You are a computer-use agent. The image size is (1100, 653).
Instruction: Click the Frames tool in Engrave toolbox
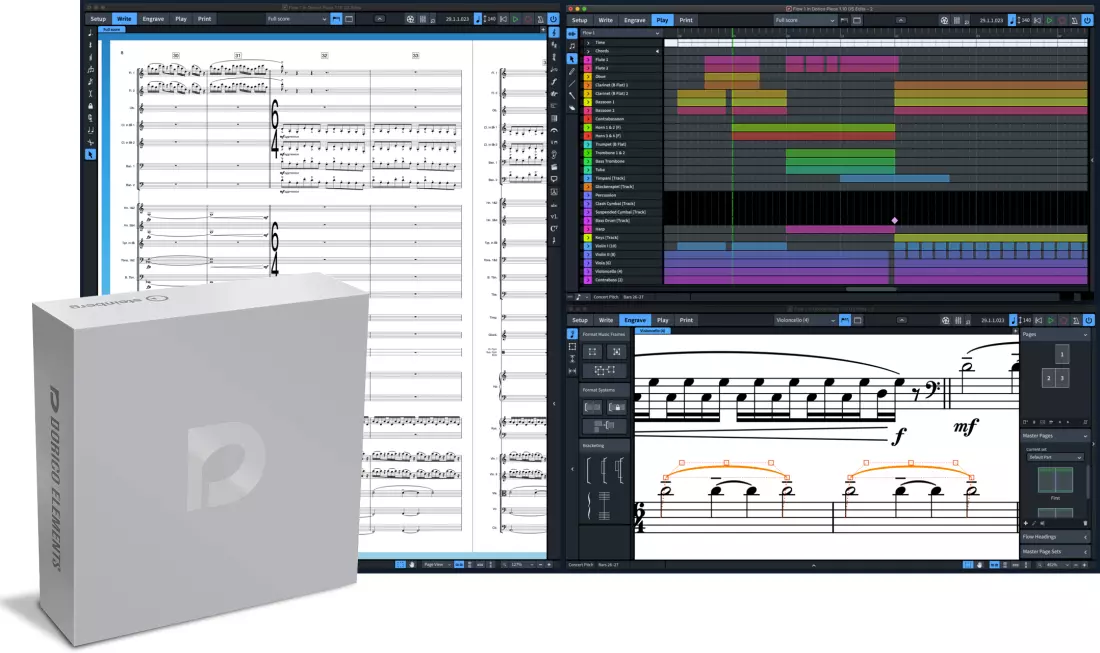point(572,346)
